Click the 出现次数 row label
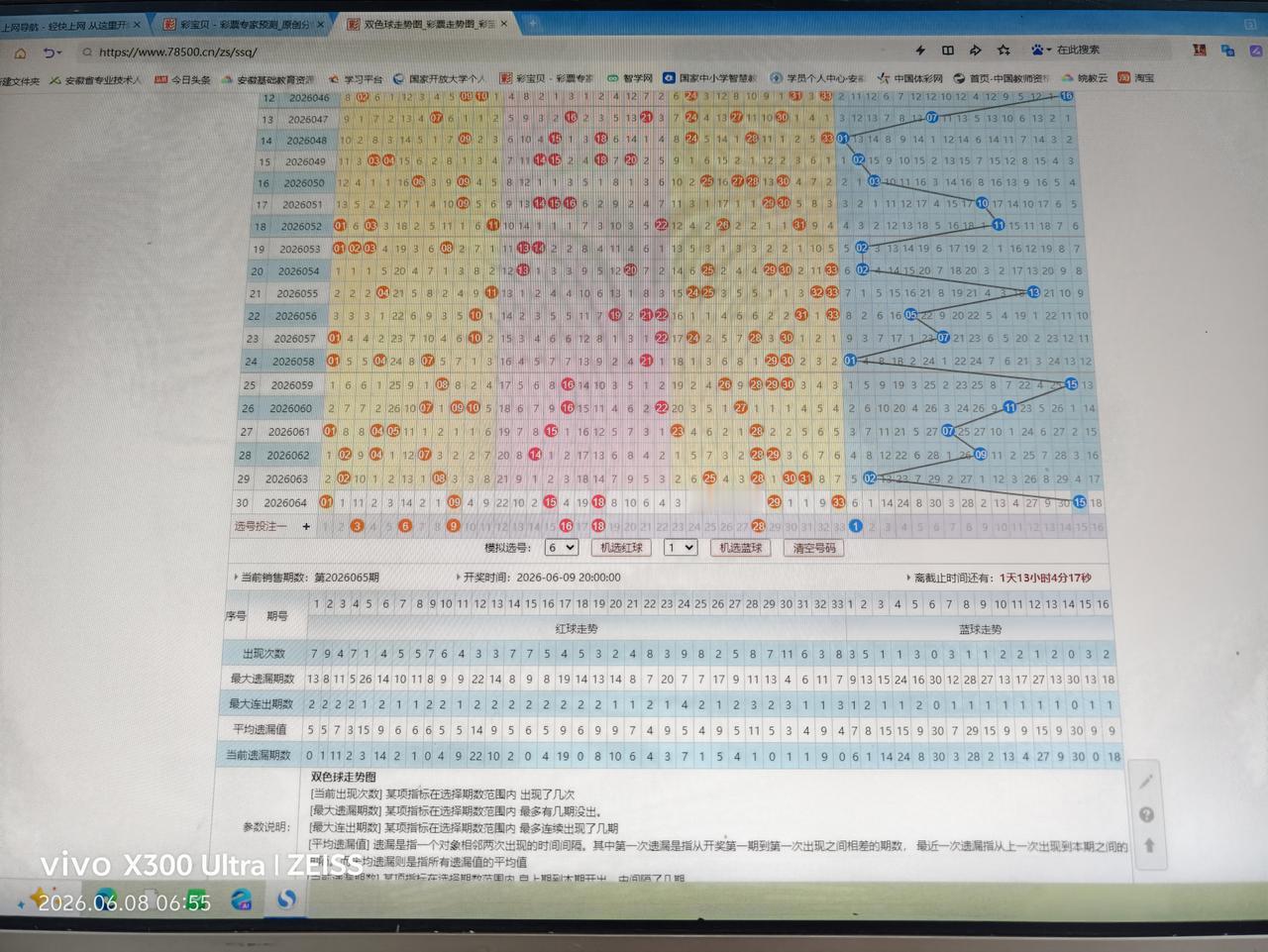This screenshot has width=1268, height=952. [x=264, y=654]
